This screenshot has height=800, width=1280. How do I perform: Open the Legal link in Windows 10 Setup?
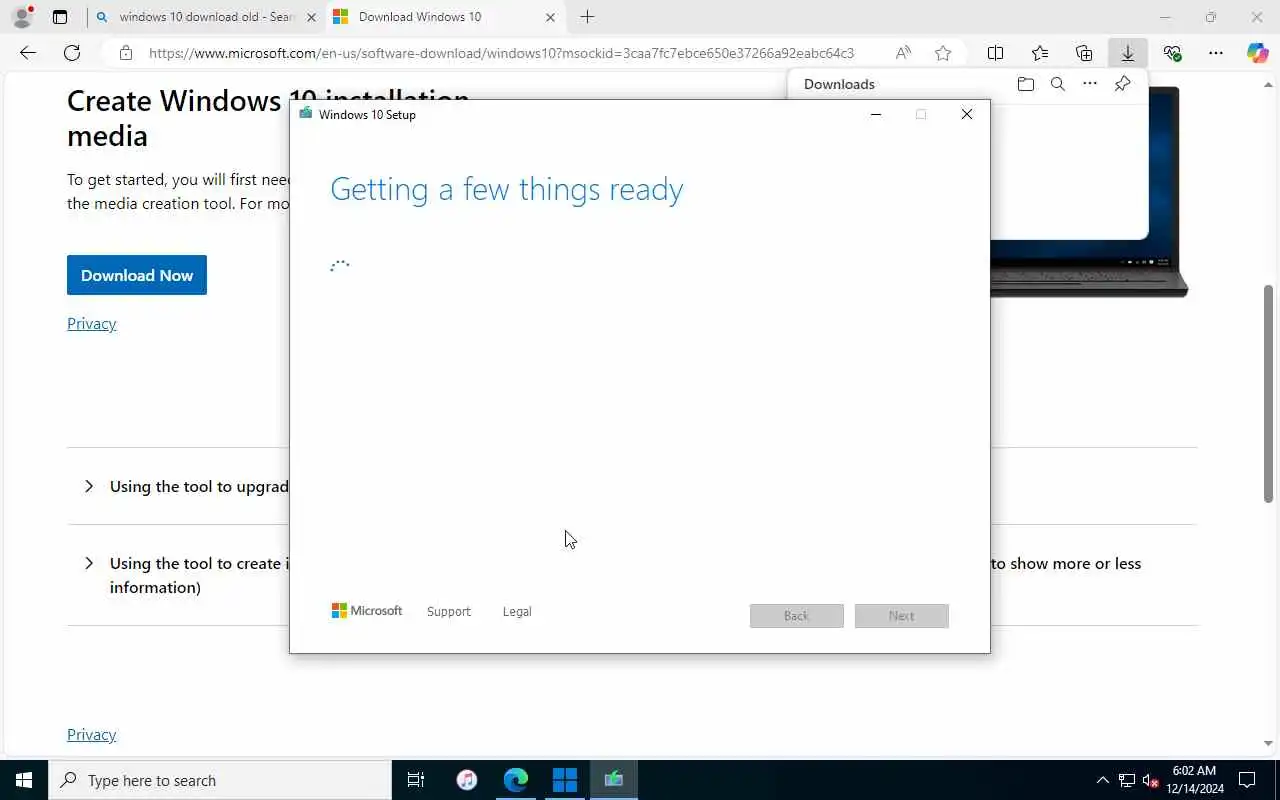pyautogui.click(x=517, y=611)
